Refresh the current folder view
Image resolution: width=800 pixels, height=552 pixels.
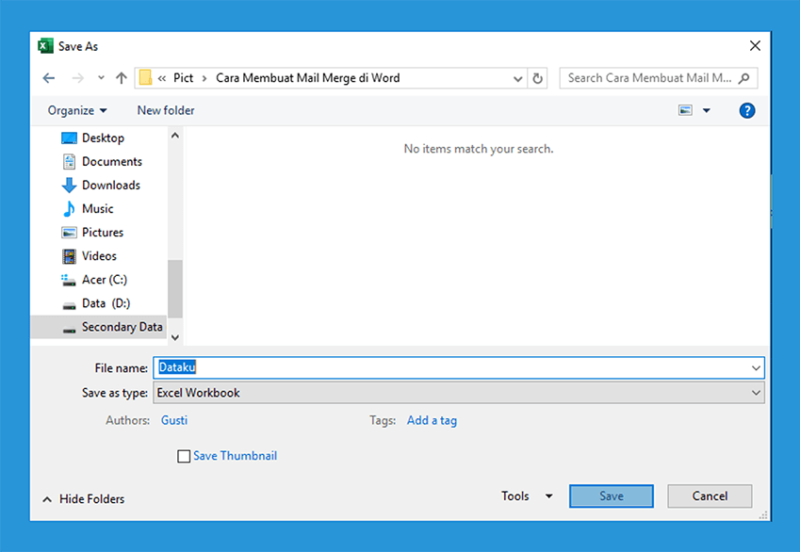click(537, 79)
